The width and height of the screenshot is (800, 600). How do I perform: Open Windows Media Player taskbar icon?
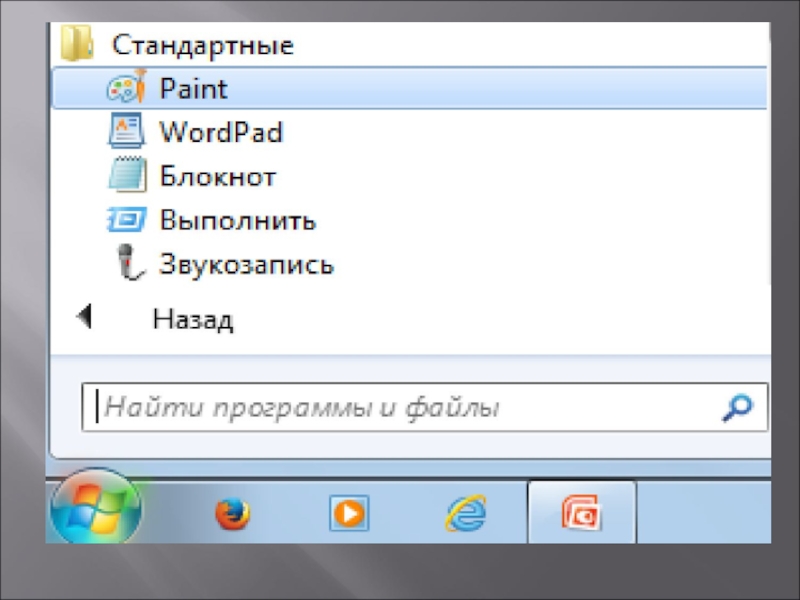click(x=349, y=513)
